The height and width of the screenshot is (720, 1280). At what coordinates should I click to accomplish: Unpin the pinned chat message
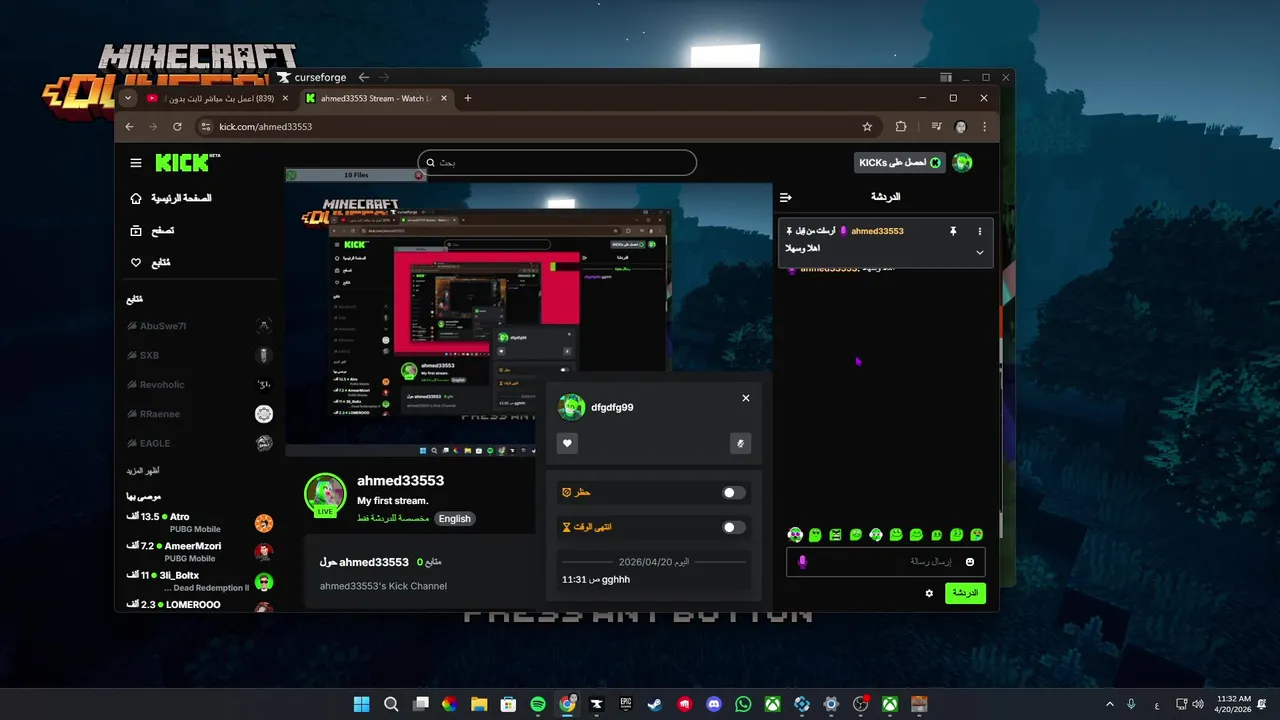pos(953,231)
